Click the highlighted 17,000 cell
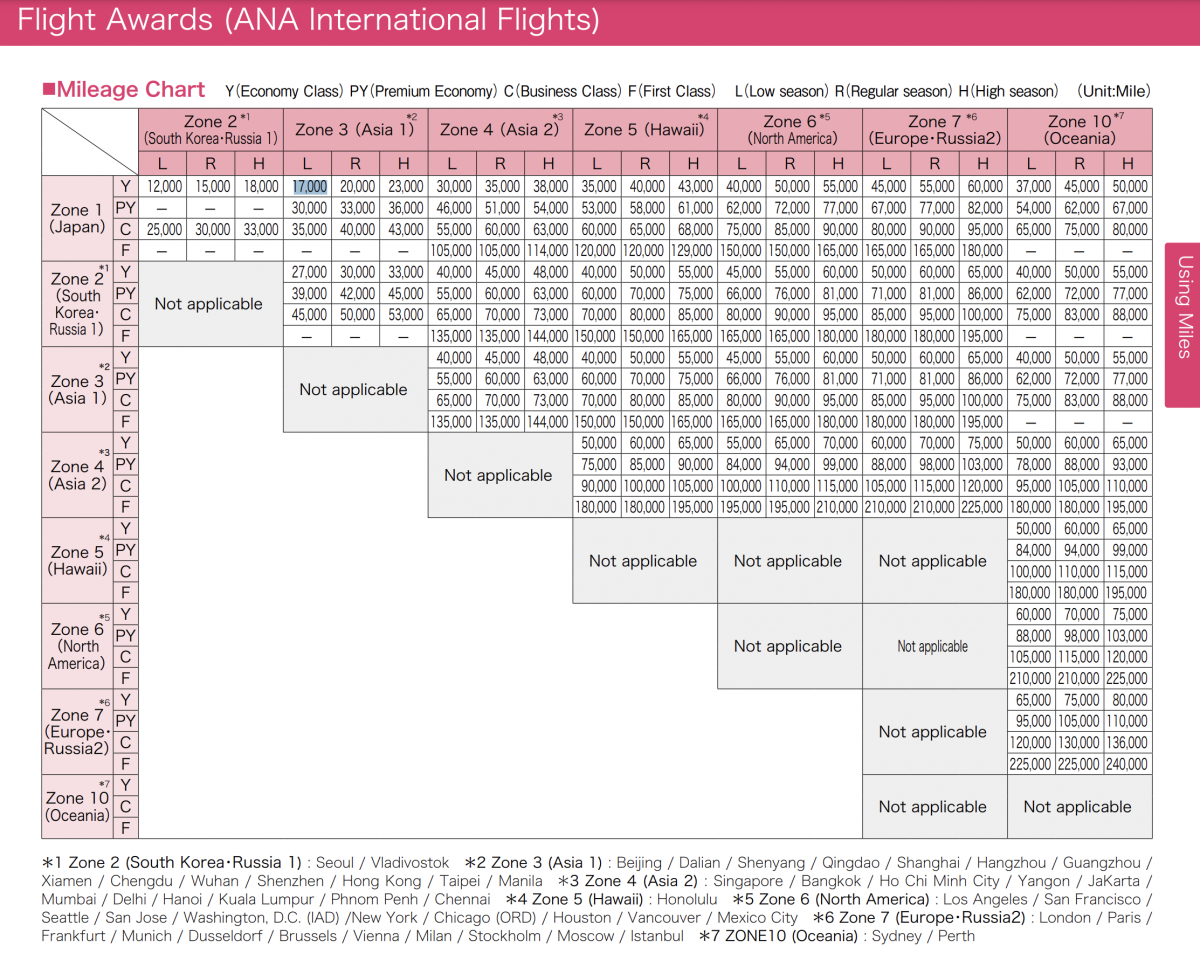1200x953 pixels. click(x=310, y=187)
